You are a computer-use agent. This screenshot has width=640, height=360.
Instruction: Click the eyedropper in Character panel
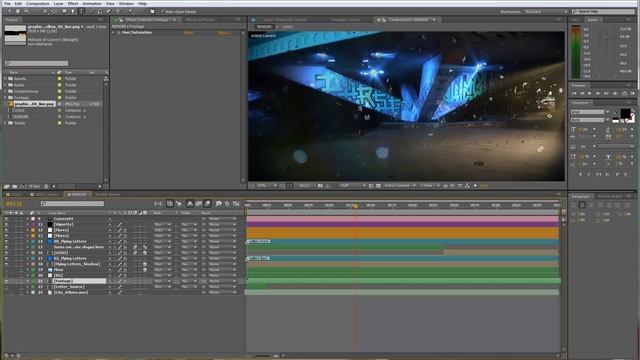click(615, 112)
